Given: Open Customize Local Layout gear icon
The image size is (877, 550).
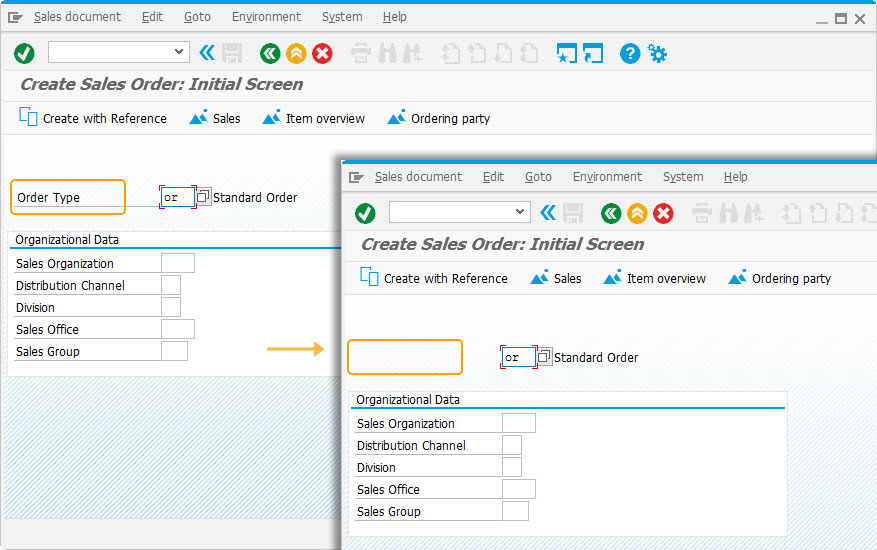Looking at the screenshot, I should click(657, 54).
